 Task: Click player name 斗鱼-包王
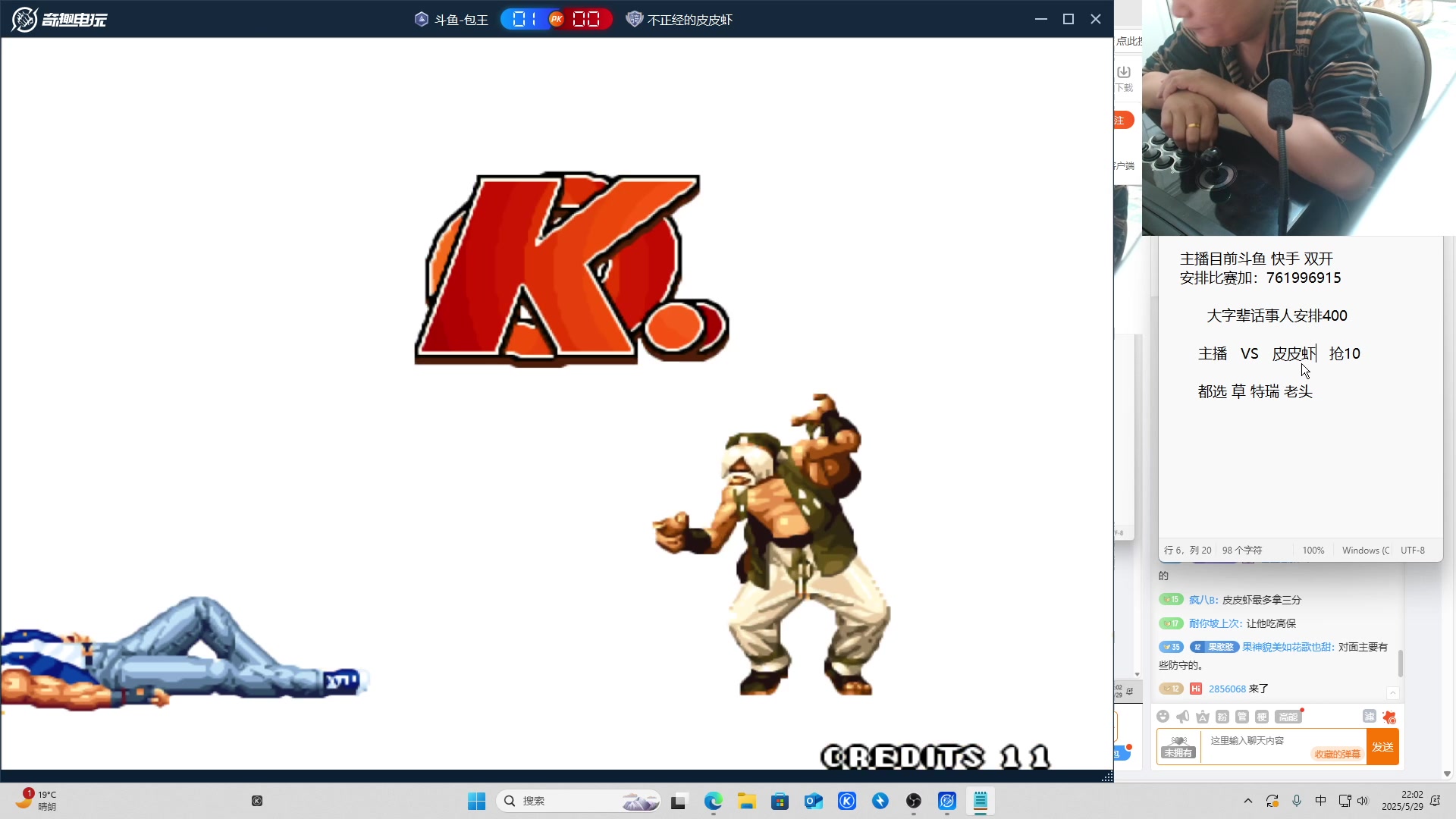pos(461,20)
